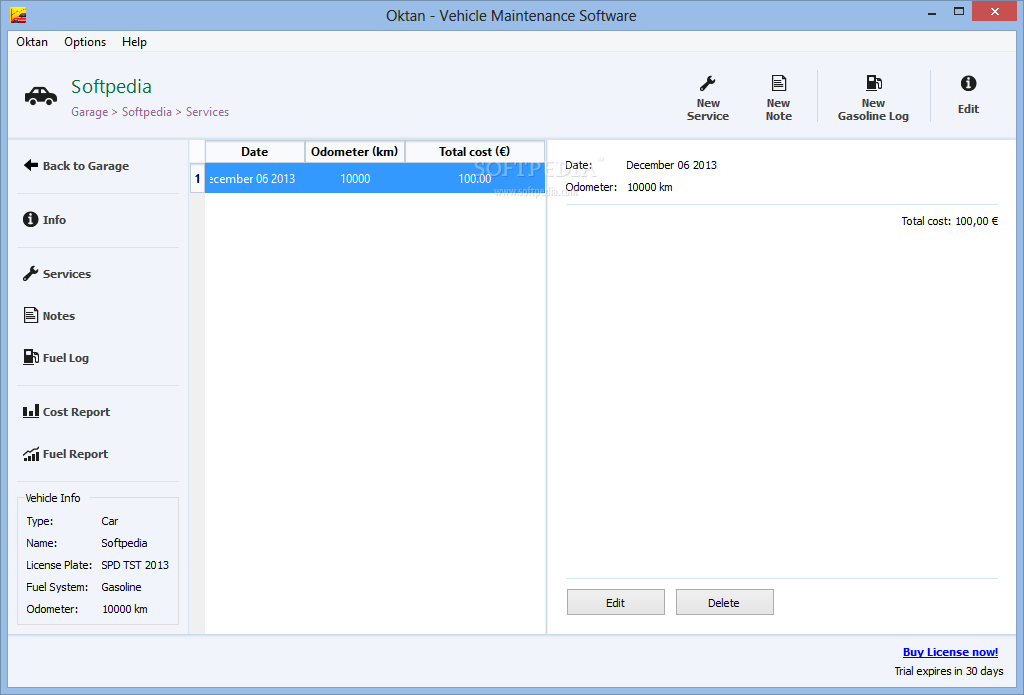Click the details Odometer value 10000 km

click(x=650, y=187)
